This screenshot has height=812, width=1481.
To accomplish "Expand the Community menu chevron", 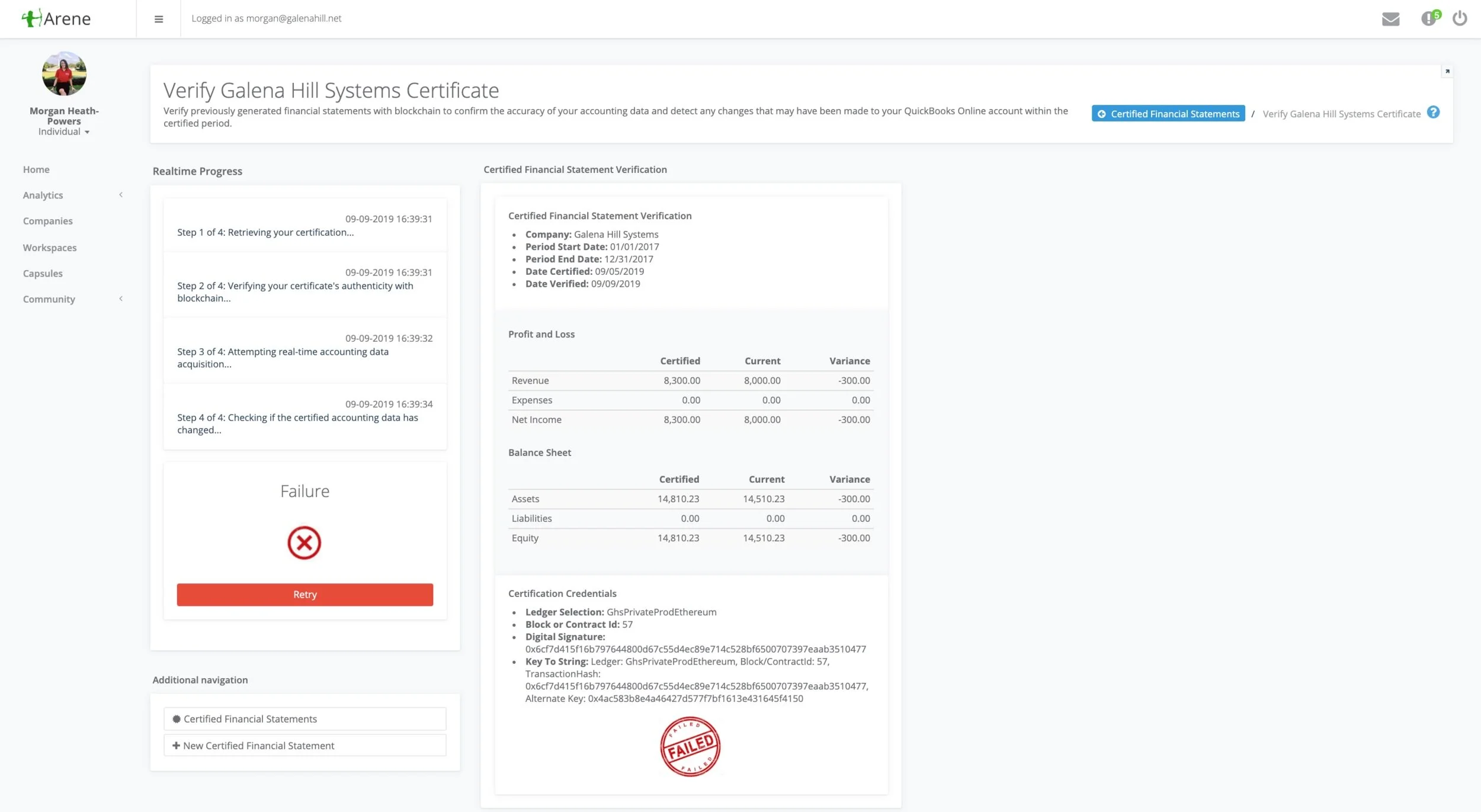I will point(121,299).
